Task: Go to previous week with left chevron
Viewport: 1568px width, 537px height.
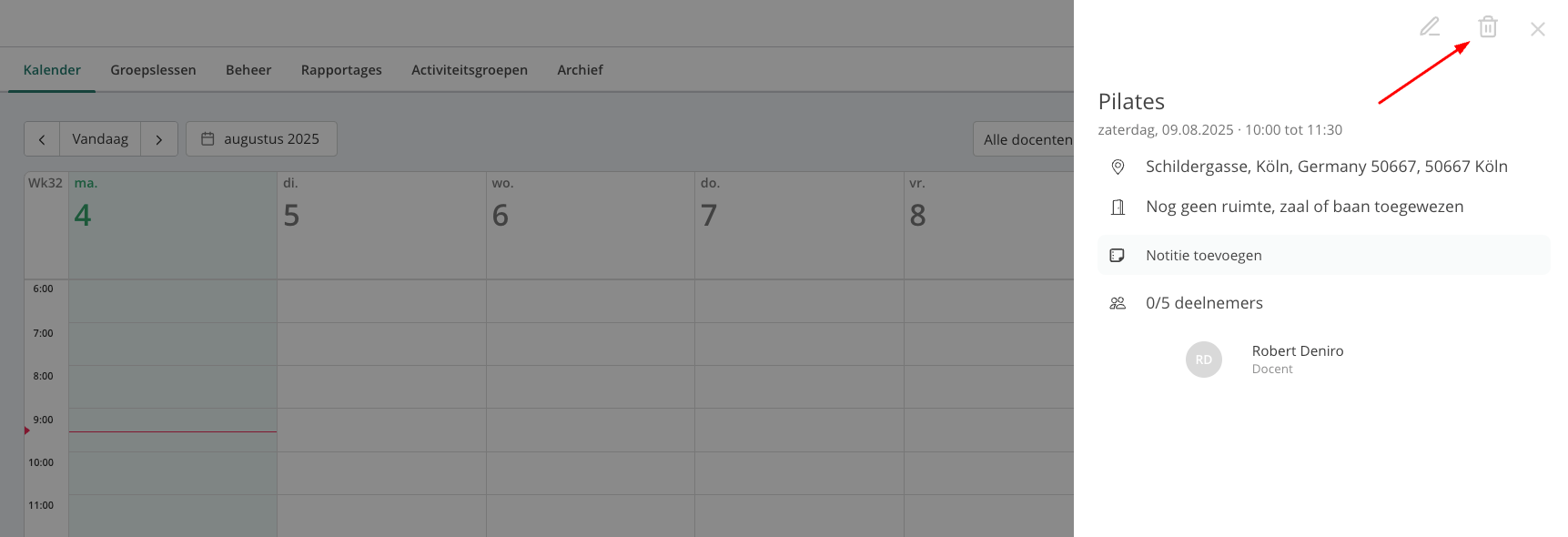Action: (x=42, y=139)
